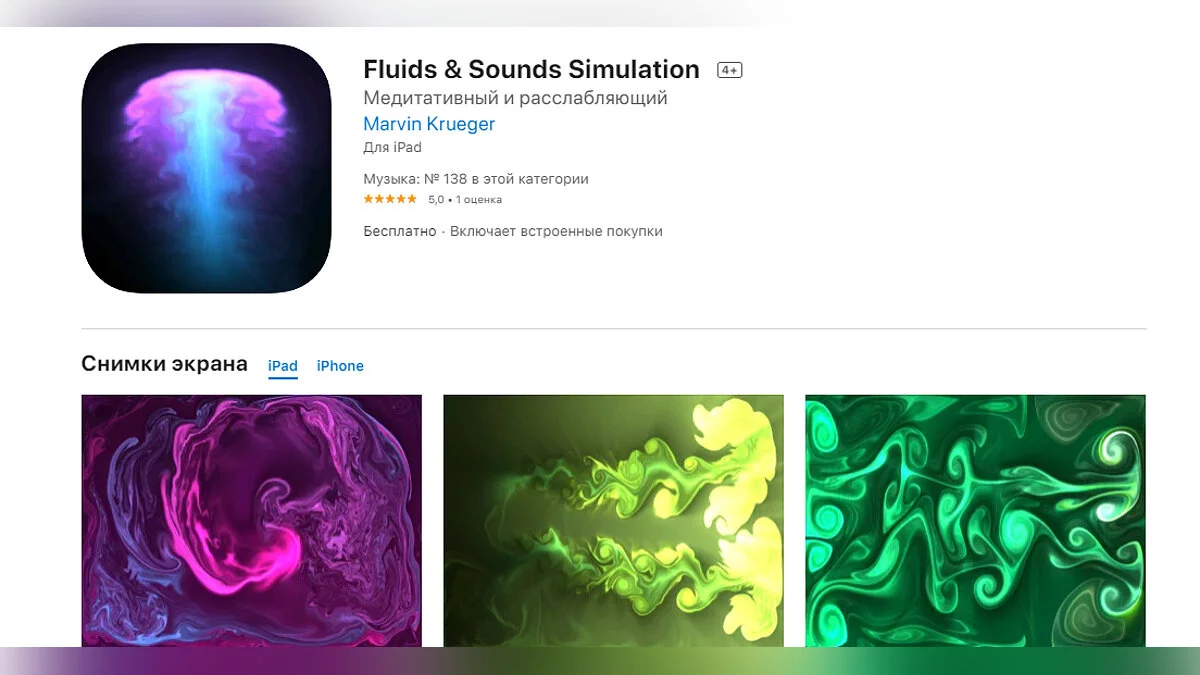Screen dimensions: 1200x675
Task: Click the Снимки экрана section heading
Action: coord(164,364)
